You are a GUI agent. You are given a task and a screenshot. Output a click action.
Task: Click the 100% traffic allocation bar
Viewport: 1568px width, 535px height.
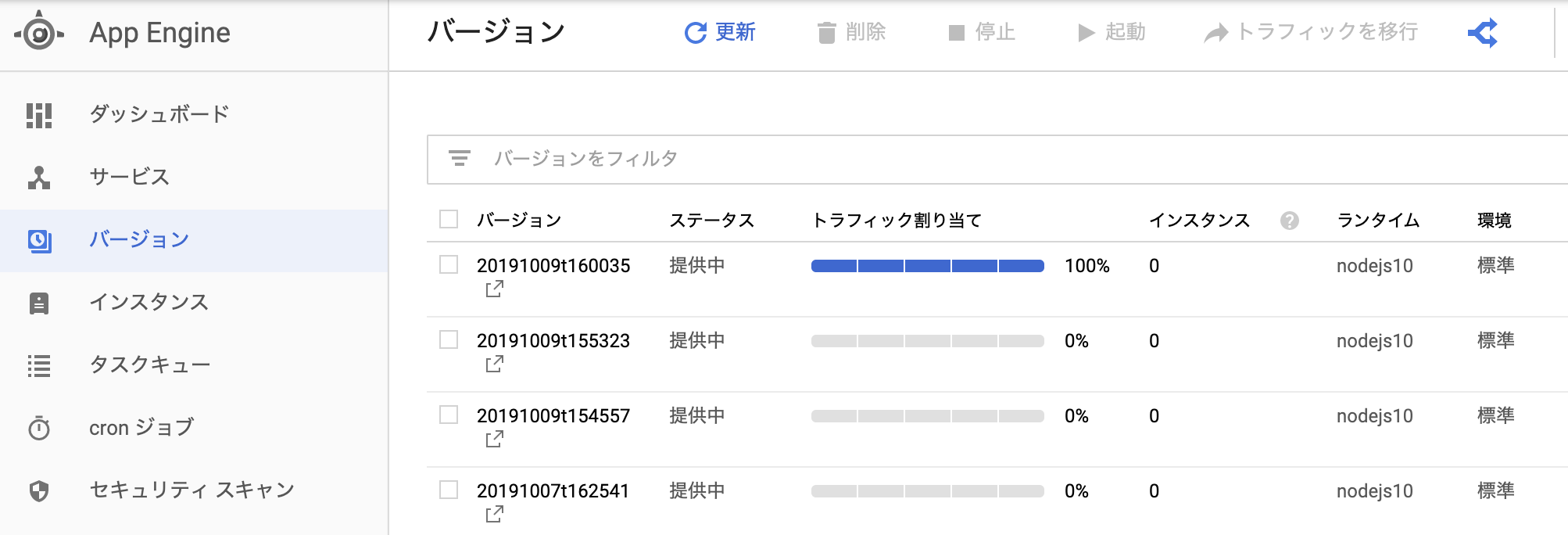click(927, 266)
